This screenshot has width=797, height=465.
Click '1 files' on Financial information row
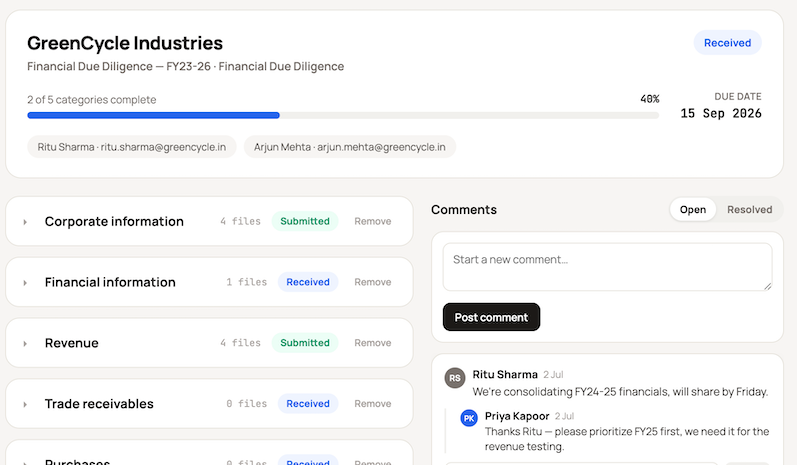point(247,282)
